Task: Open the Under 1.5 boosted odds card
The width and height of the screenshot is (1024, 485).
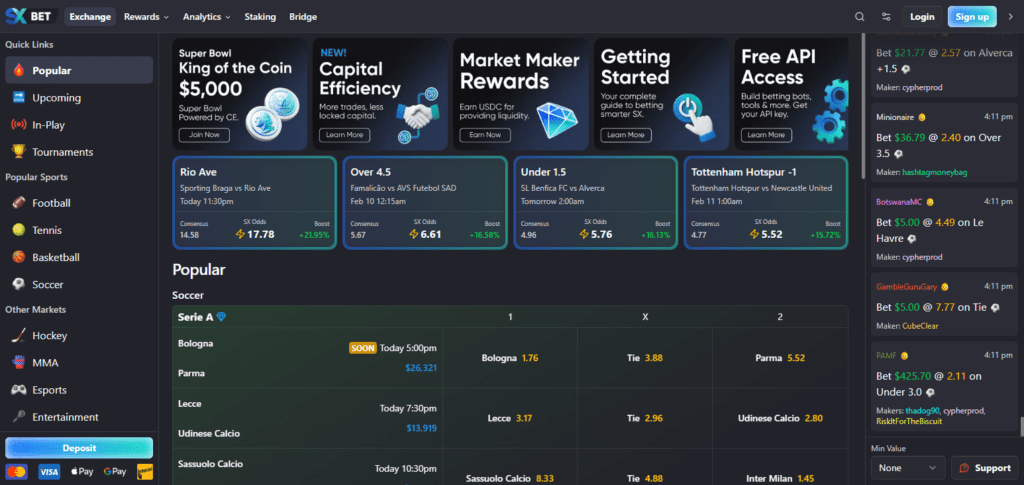Action: [596, 203]
